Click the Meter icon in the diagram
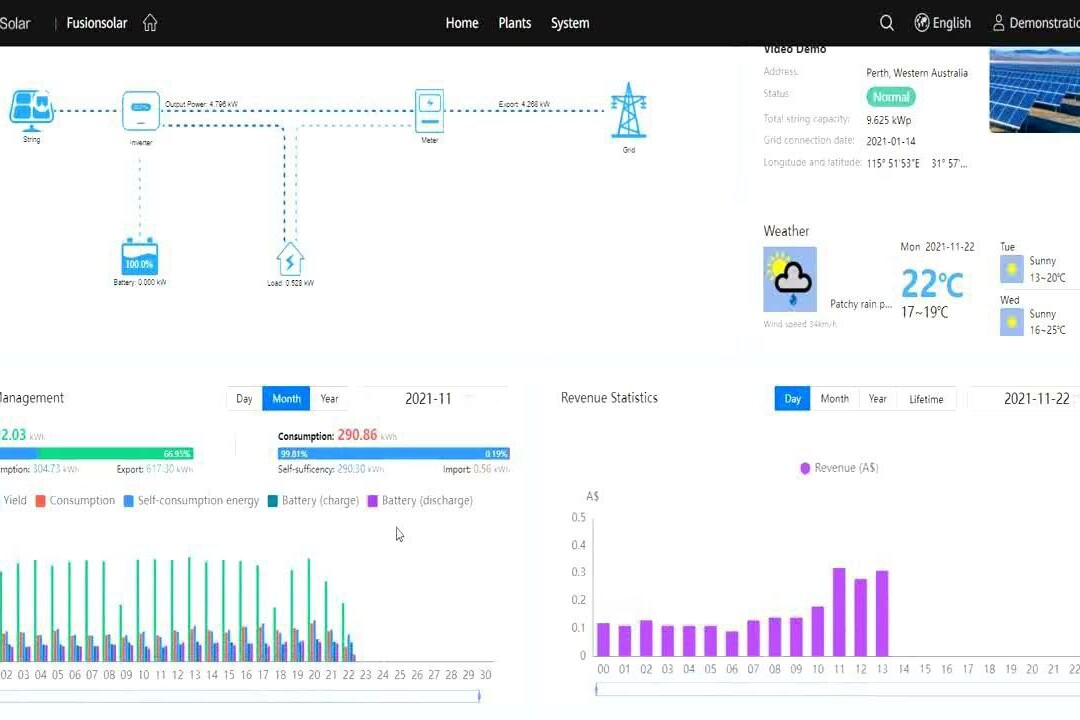This screenshot has width=1080, height=720. 429,110
